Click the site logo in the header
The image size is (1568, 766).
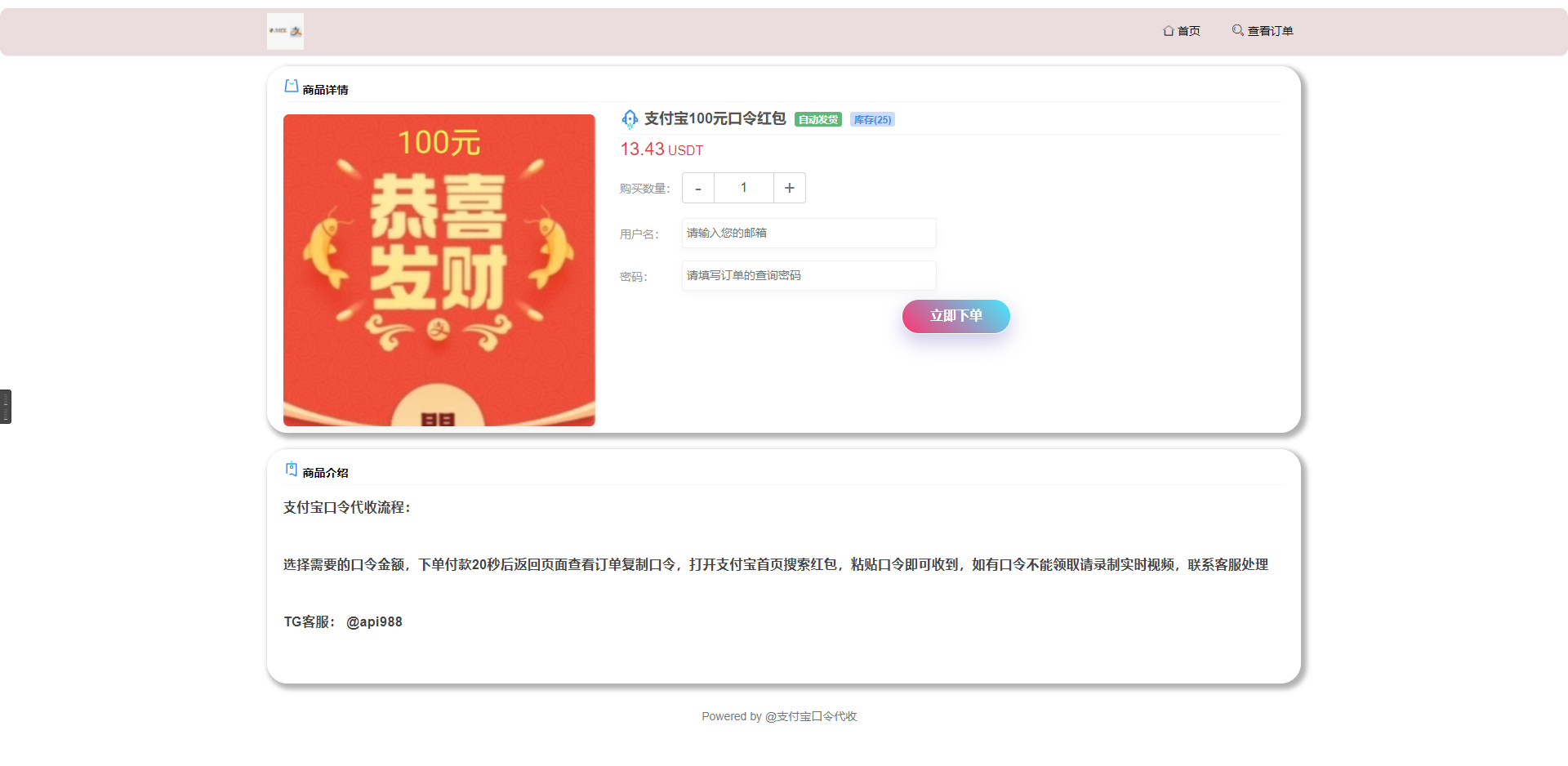(285, 31)
